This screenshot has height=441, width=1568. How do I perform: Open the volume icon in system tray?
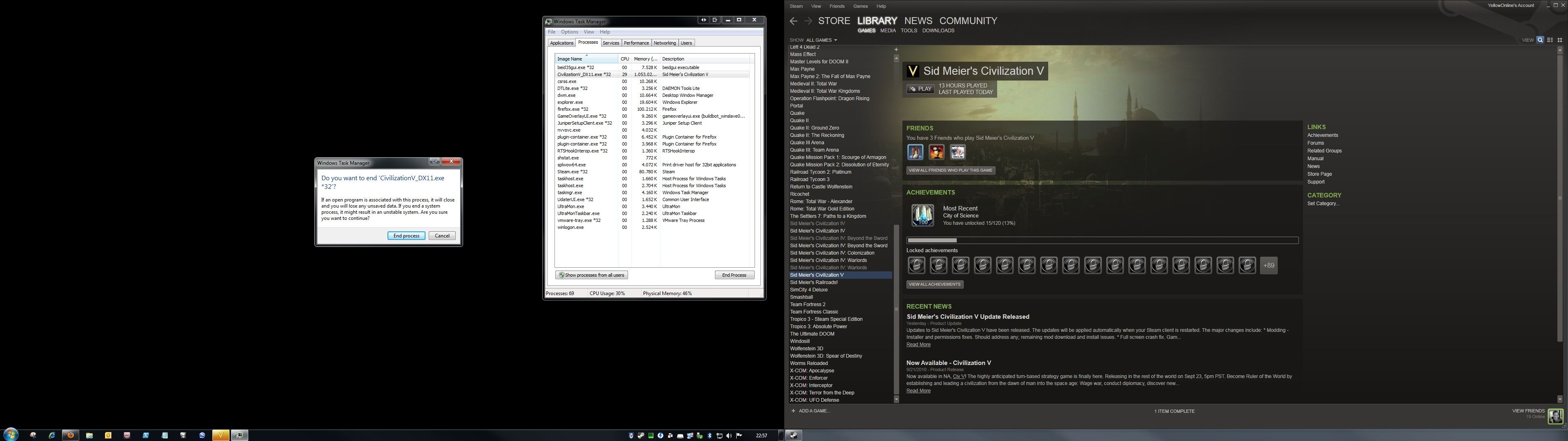[729, 436]
